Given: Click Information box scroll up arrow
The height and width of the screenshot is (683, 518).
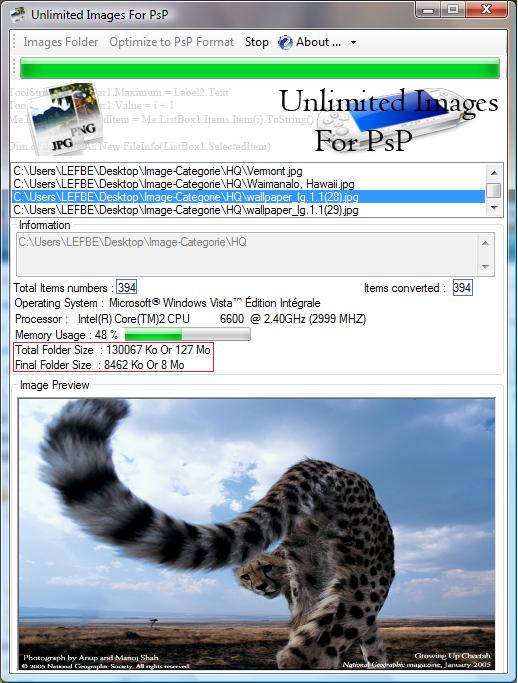Looking at the screenshot, I should 485,243.
